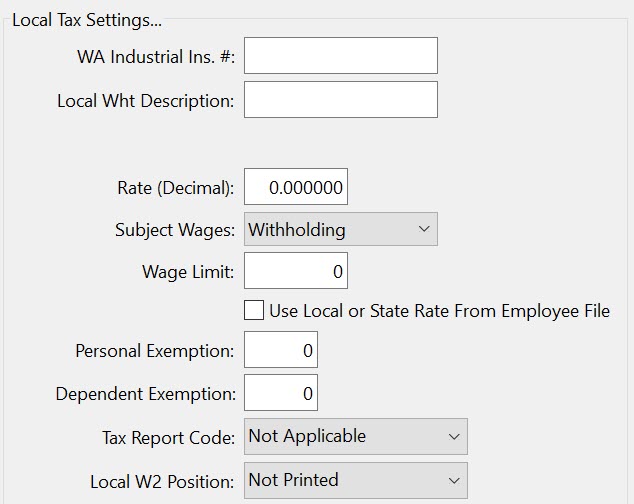Screen dimensions: 634x504
Task: Enable Use Local or State Rate checkbox
Action: click(x=254, y=311)
